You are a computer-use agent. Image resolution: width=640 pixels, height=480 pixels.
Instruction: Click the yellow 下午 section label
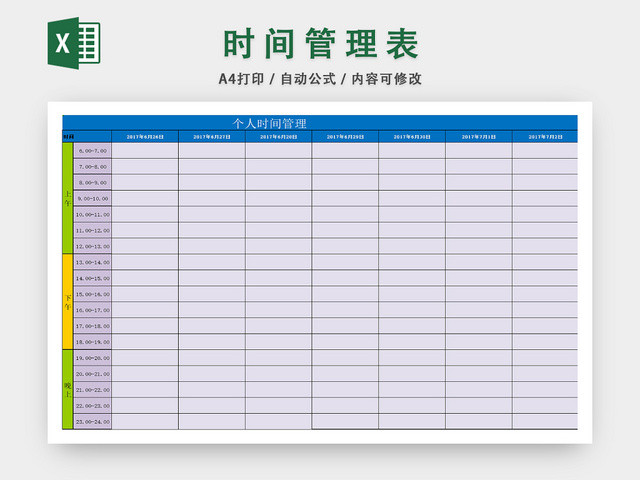tap(68, 302)
